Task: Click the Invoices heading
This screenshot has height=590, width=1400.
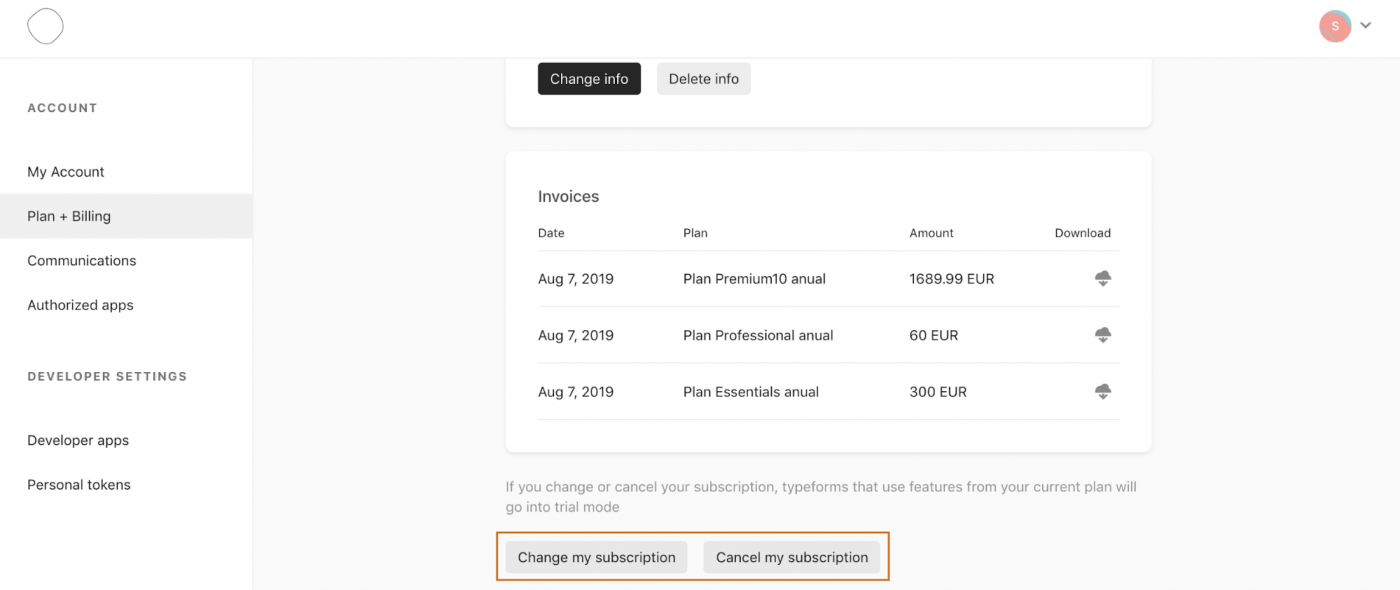Action: [569, 197]
